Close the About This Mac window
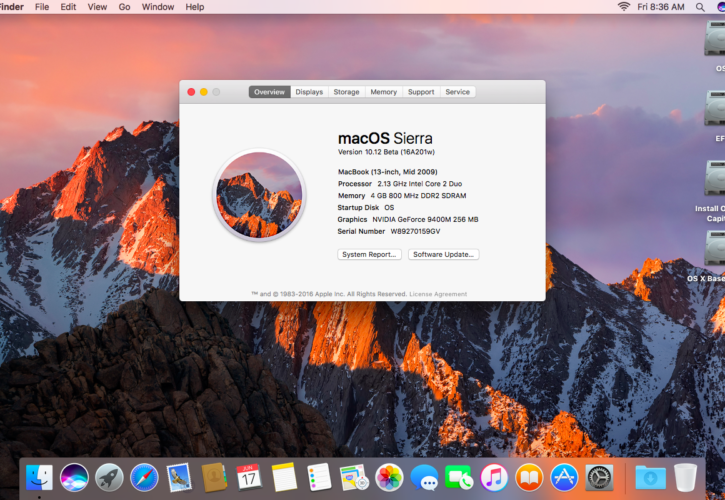Viewport: 725px width, 500px height. [x=191, y=92]
